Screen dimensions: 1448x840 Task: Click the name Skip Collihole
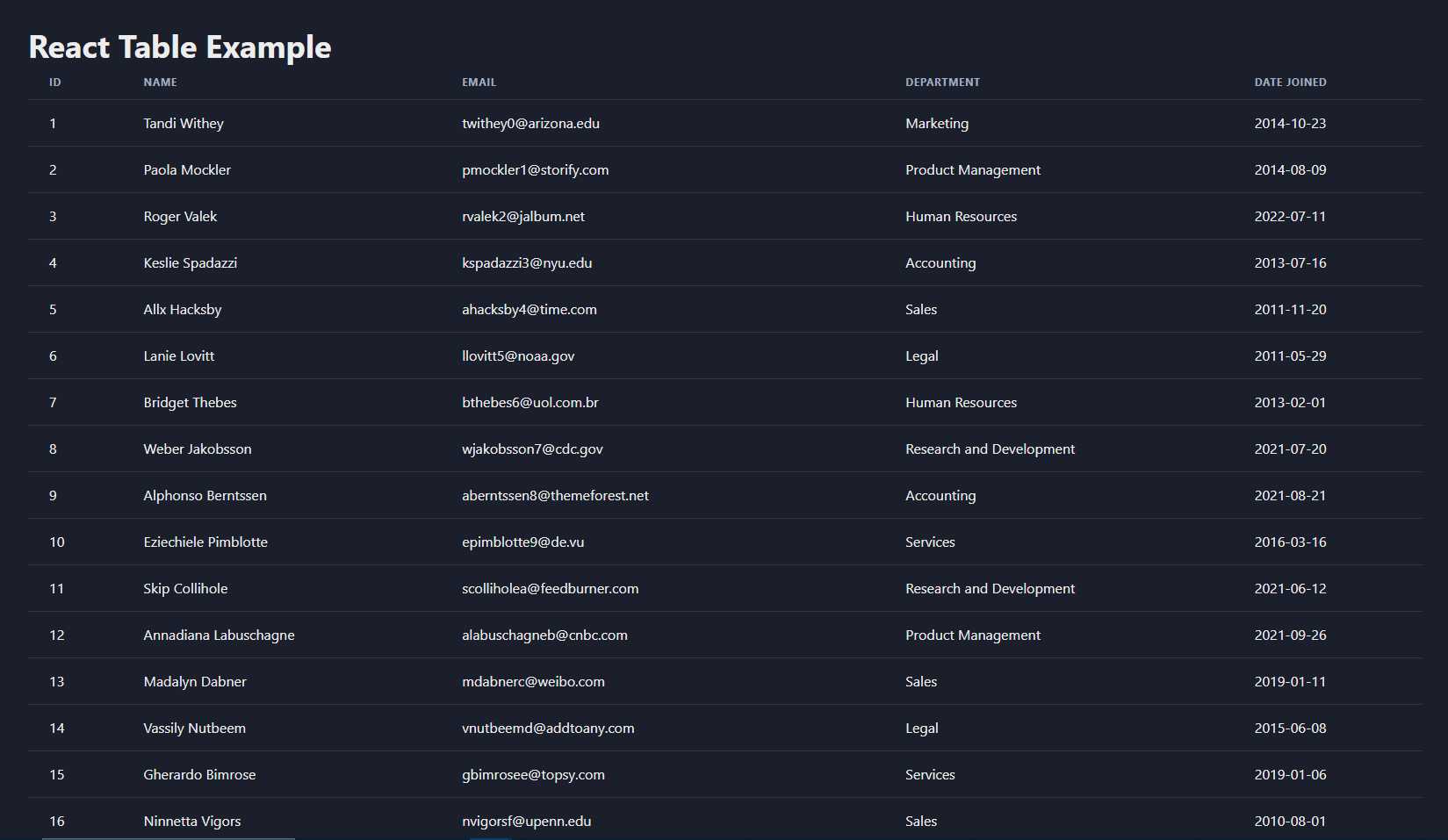[x=185, y=589]
